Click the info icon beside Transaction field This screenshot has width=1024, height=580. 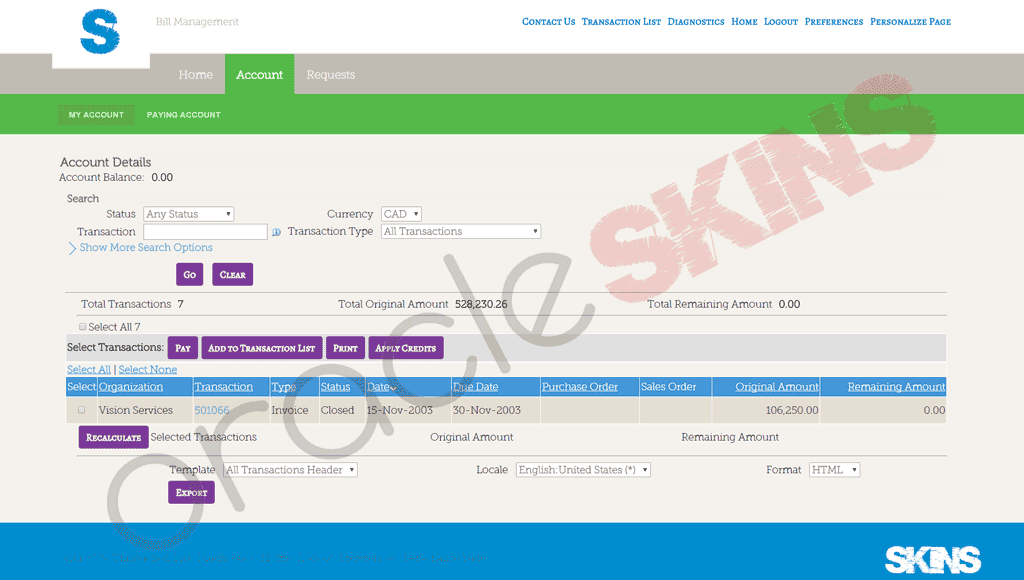277,232
